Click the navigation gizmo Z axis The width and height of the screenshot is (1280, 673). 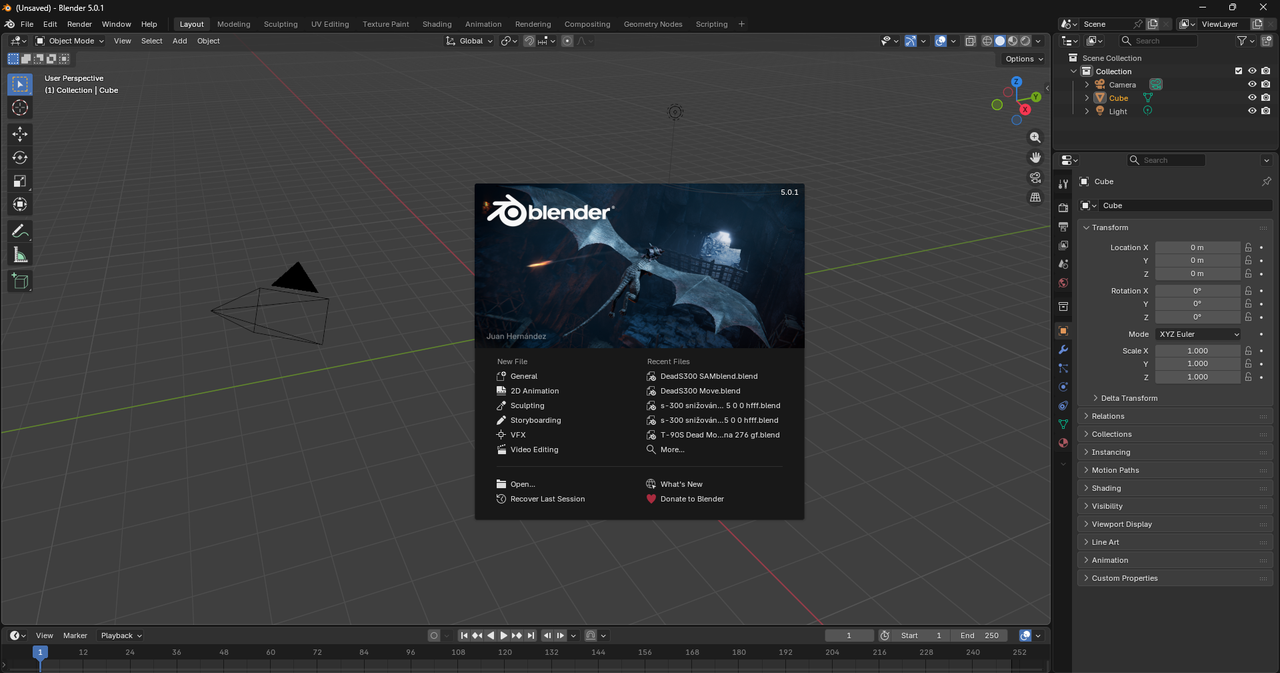pos(1016,82)
